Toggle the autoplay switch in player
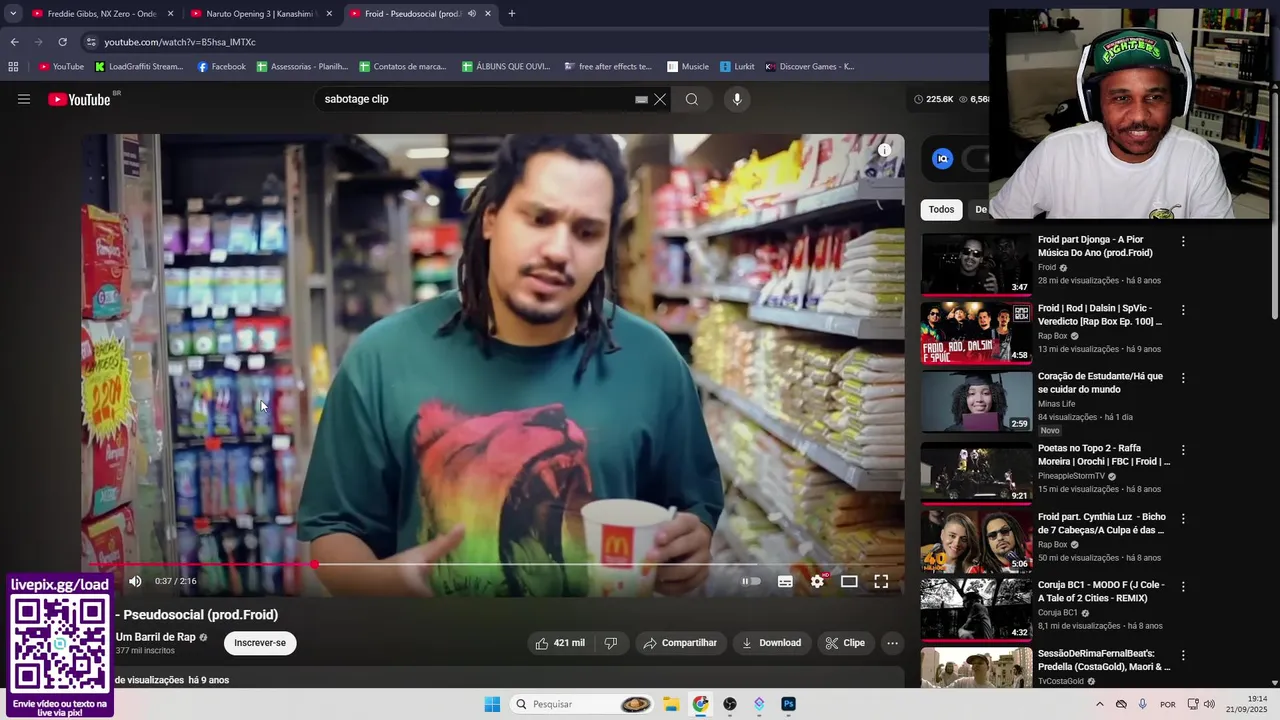 [x=751, y=581]
